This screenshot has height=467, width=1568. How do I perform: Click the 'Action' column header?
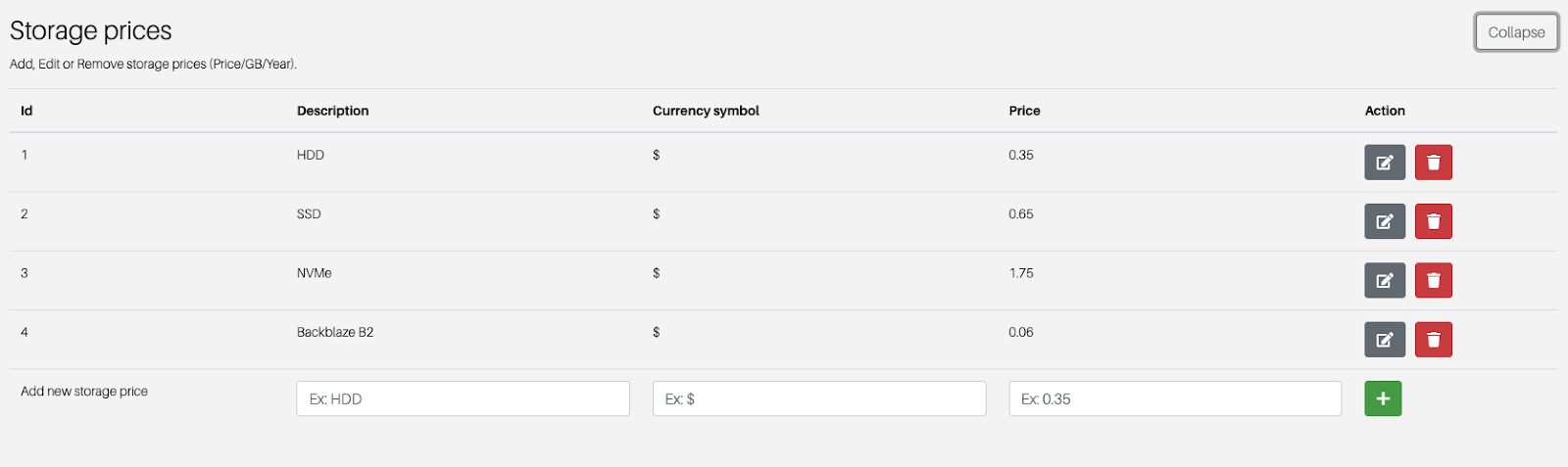point(1385,111)
